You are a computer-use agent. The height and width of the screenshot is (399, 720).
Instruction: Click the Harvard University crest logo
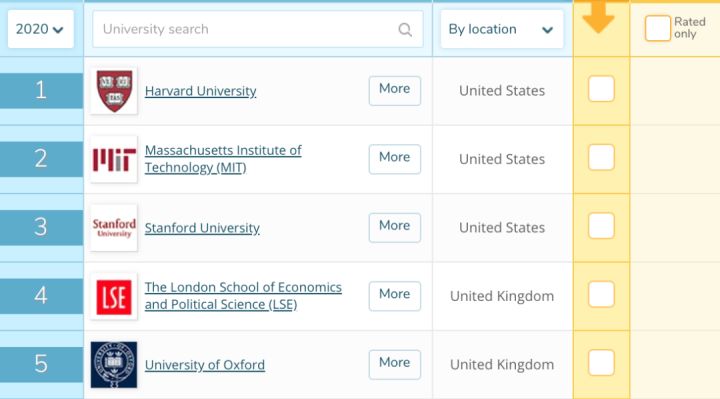(114, 91)
